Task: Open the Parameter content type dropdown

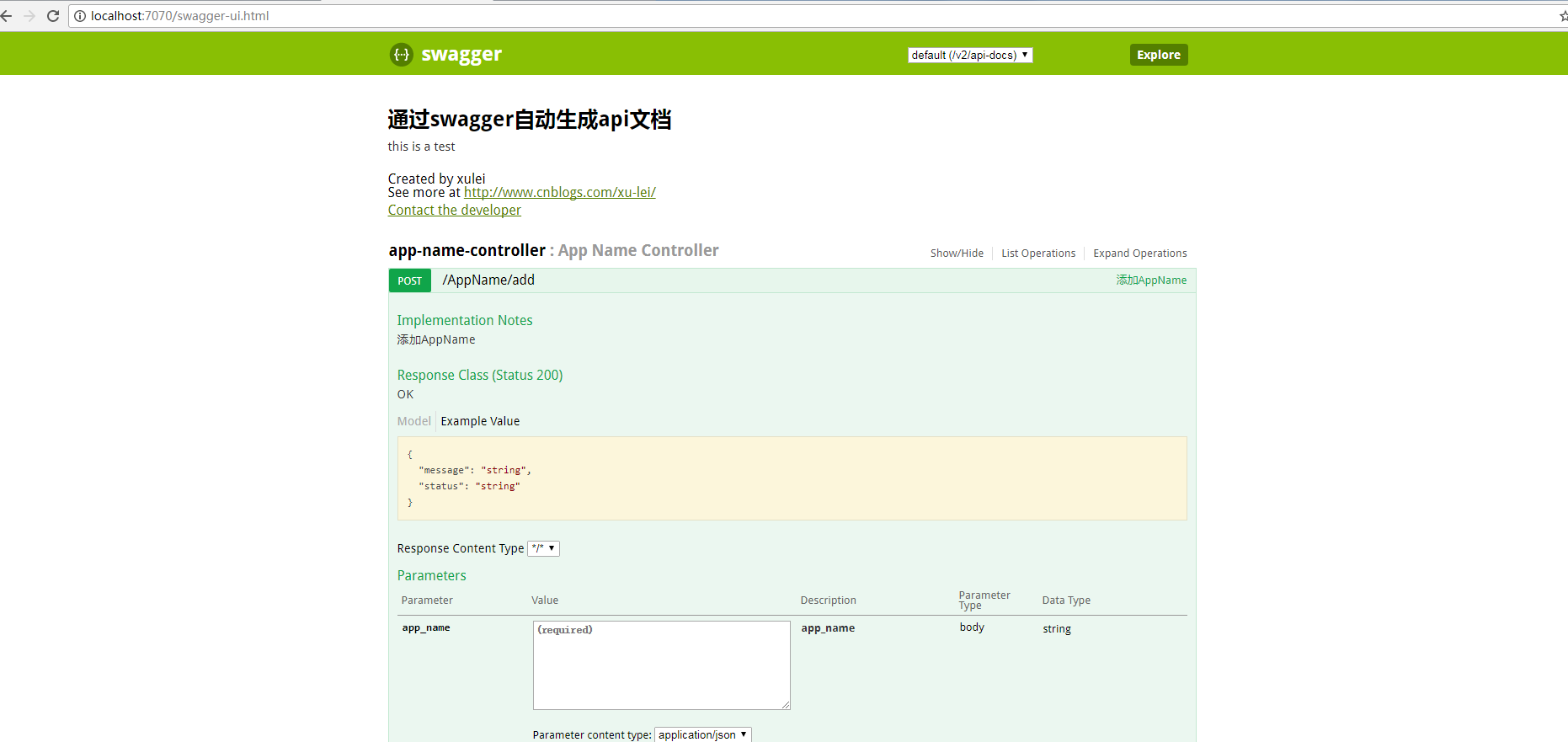Action: [x=703, y=734]
